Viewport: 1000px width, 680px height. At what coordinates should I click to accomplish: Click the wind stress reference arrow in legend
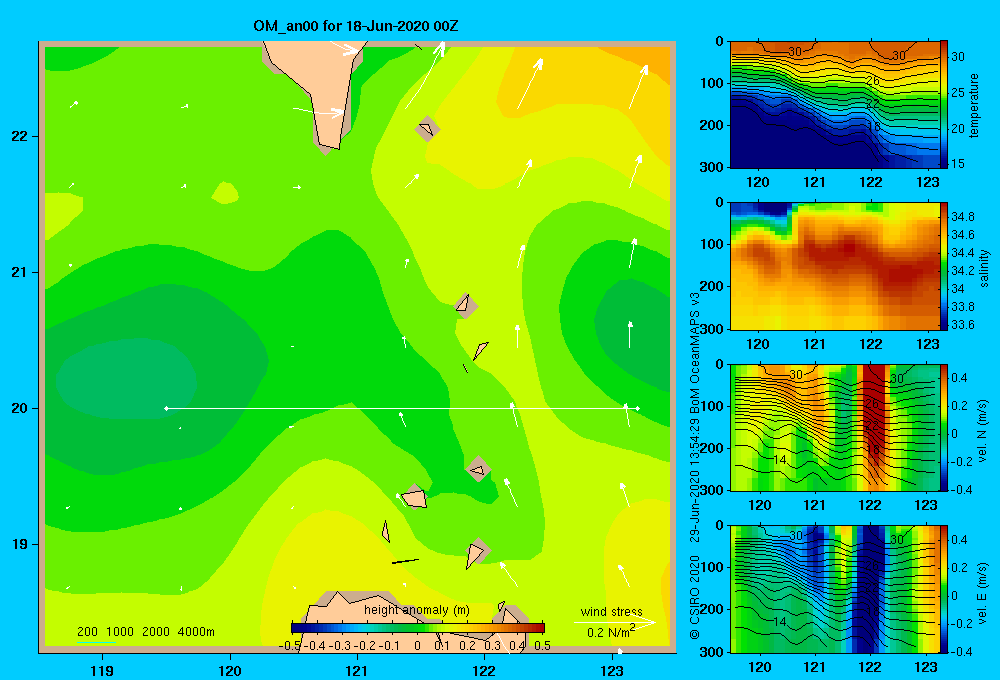click(x=614, y=621)
